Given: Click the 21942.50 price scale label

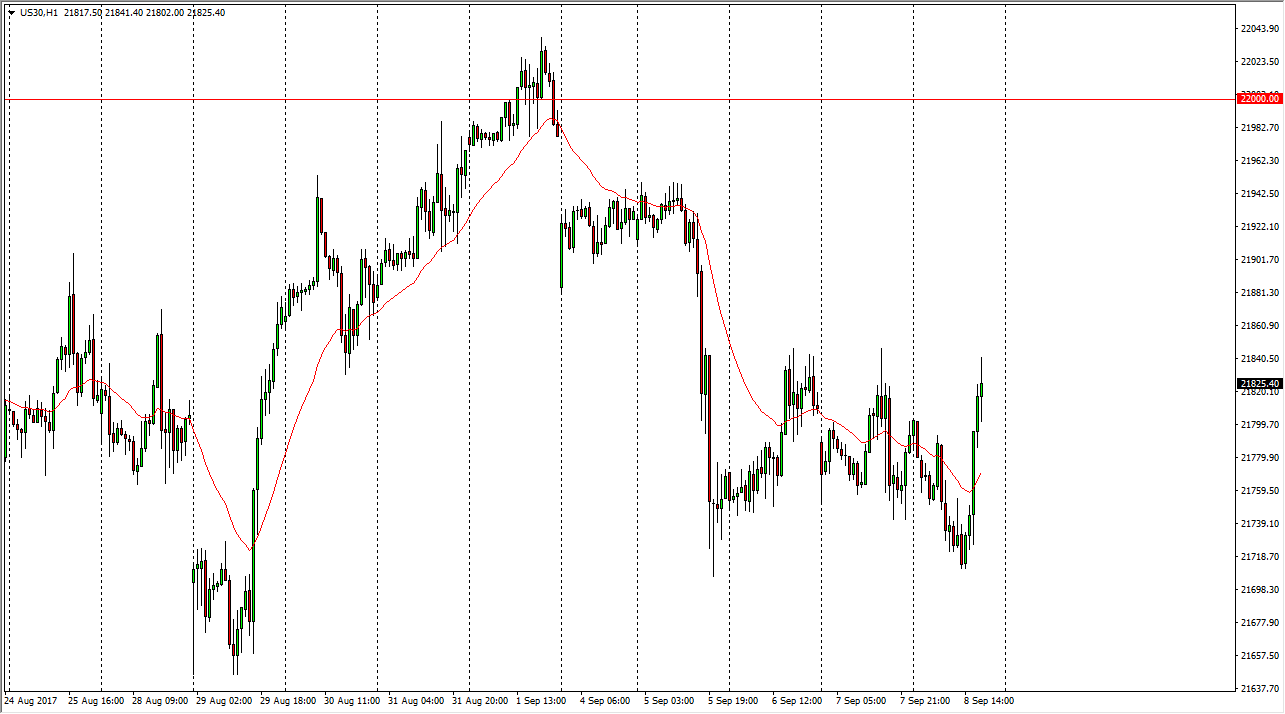Looking at the screenshot, I should (x=1259, y=194).
